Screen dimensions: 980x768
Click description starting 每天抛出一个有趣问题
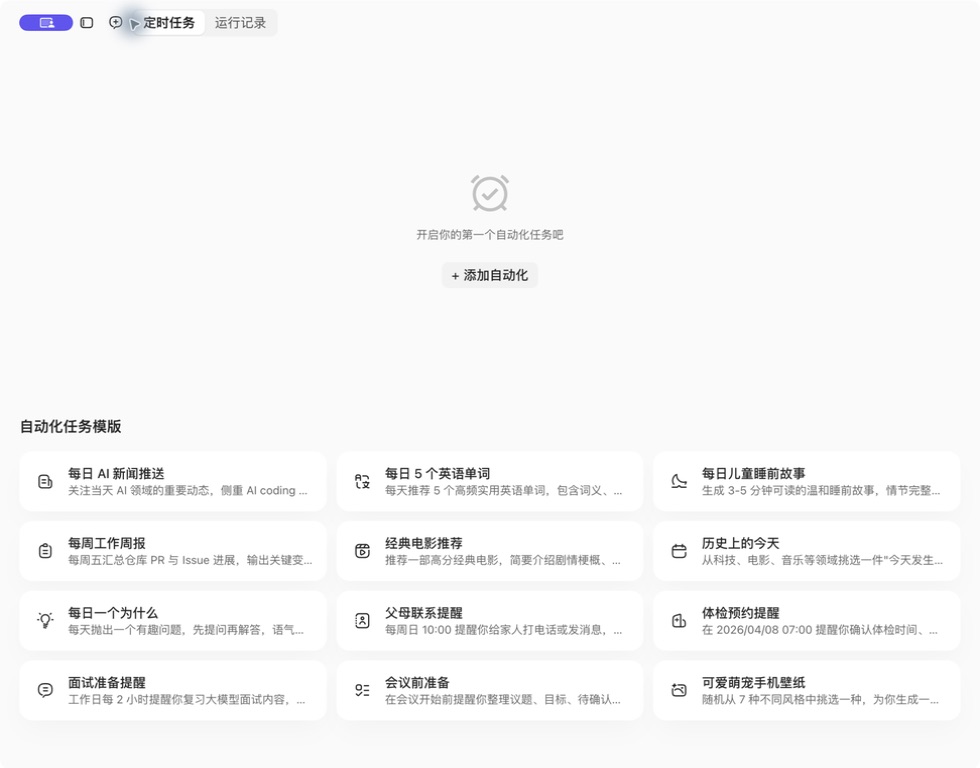point(186,630)
